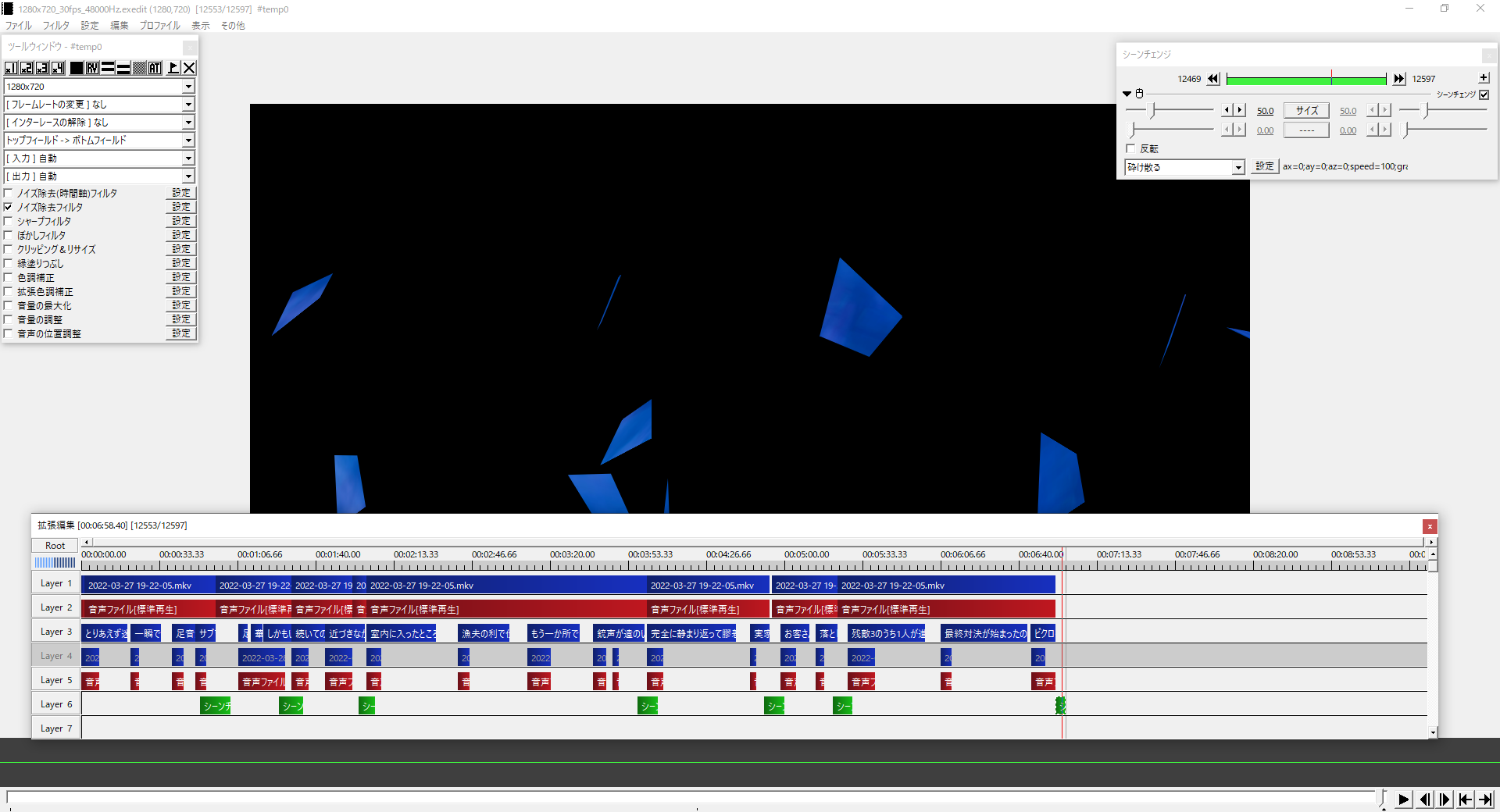Disable the ノイズ除去フィルタ checkbox

click(x=9, y=208)
